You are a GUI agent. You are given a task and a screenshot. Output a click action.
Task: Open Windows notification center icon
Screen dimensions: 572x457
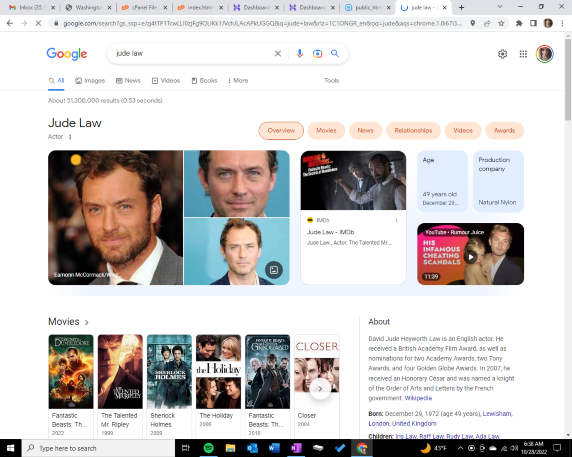click(557, 448)
